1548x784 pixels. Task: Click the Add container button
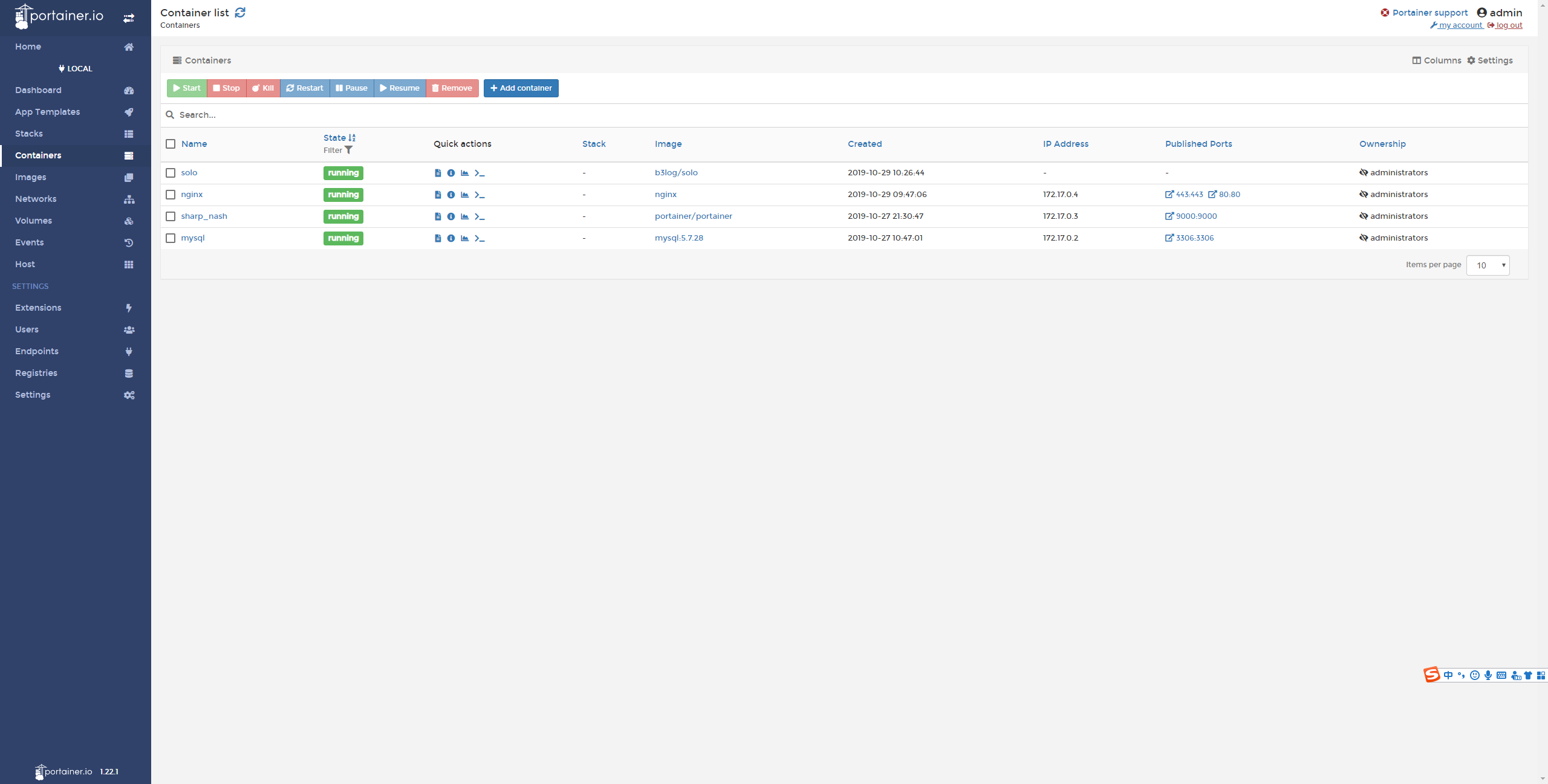521,88
